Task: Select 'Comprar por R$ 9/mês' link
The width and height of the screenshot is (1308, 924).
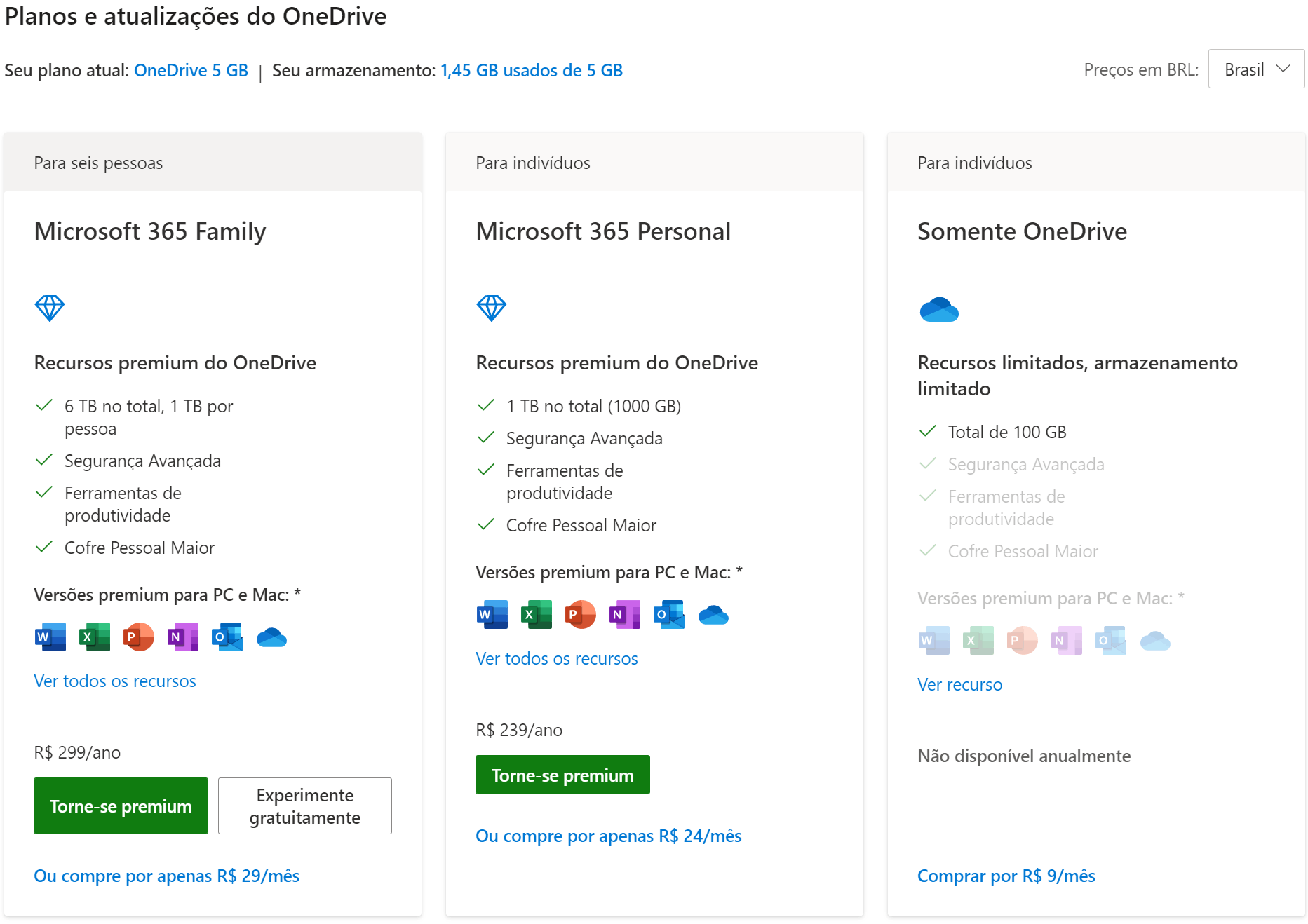Action: [1006, 876]
